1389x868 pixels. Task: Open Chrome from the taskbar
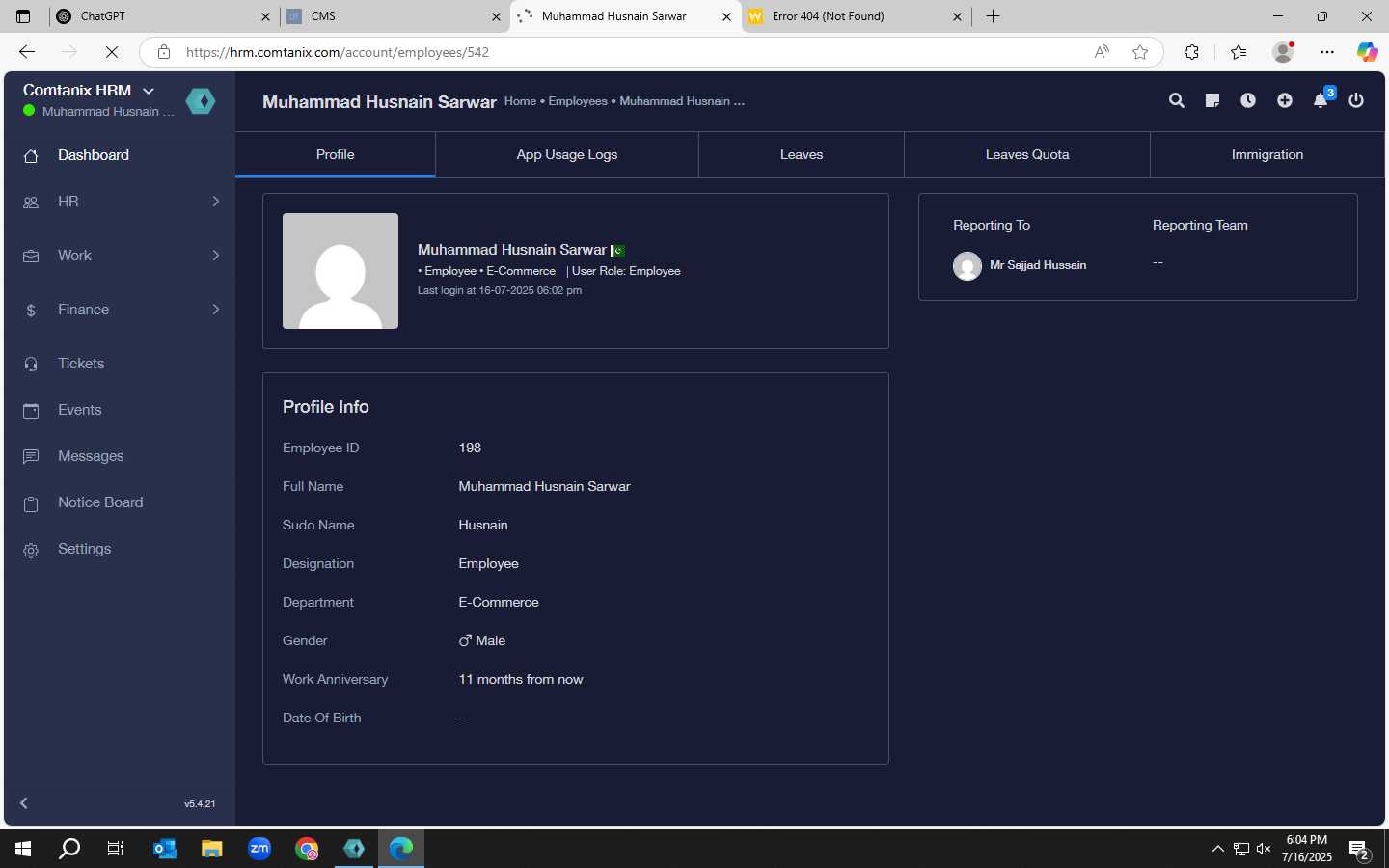[x=307, y=849]
